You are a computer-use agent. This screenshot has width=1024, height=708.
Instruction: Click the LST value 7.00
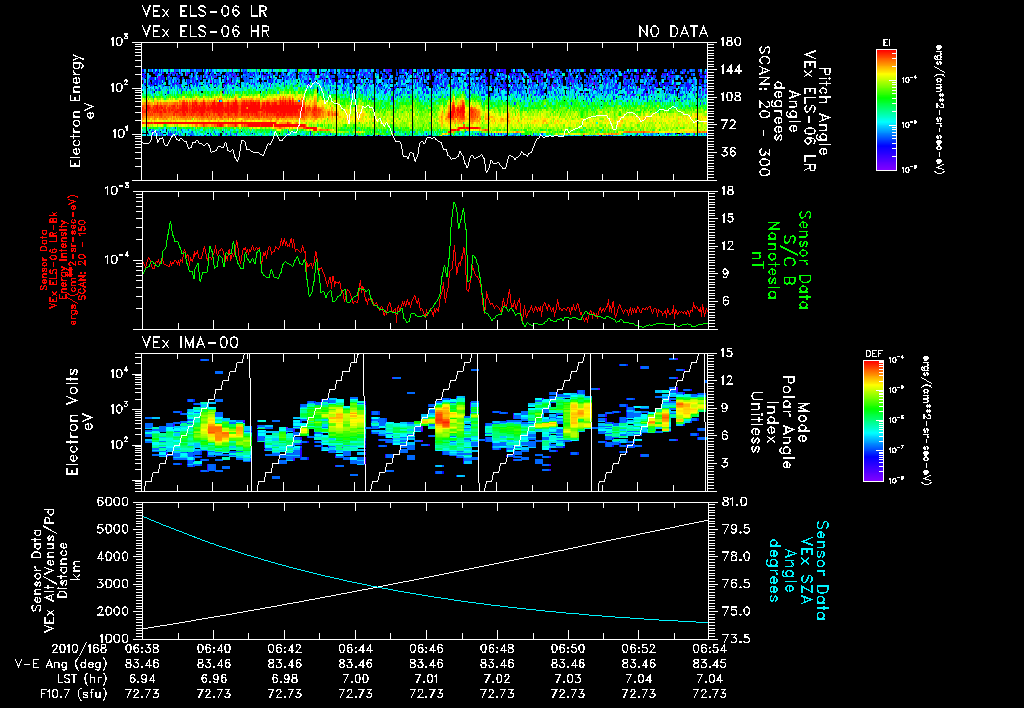pos(355,679)
